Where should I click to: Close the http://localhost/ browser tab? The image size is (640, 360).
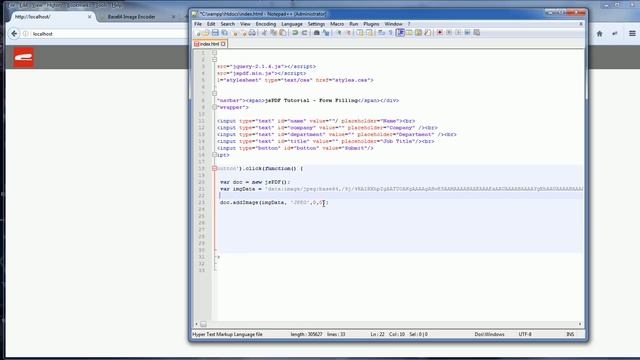[x=89, y=17]
